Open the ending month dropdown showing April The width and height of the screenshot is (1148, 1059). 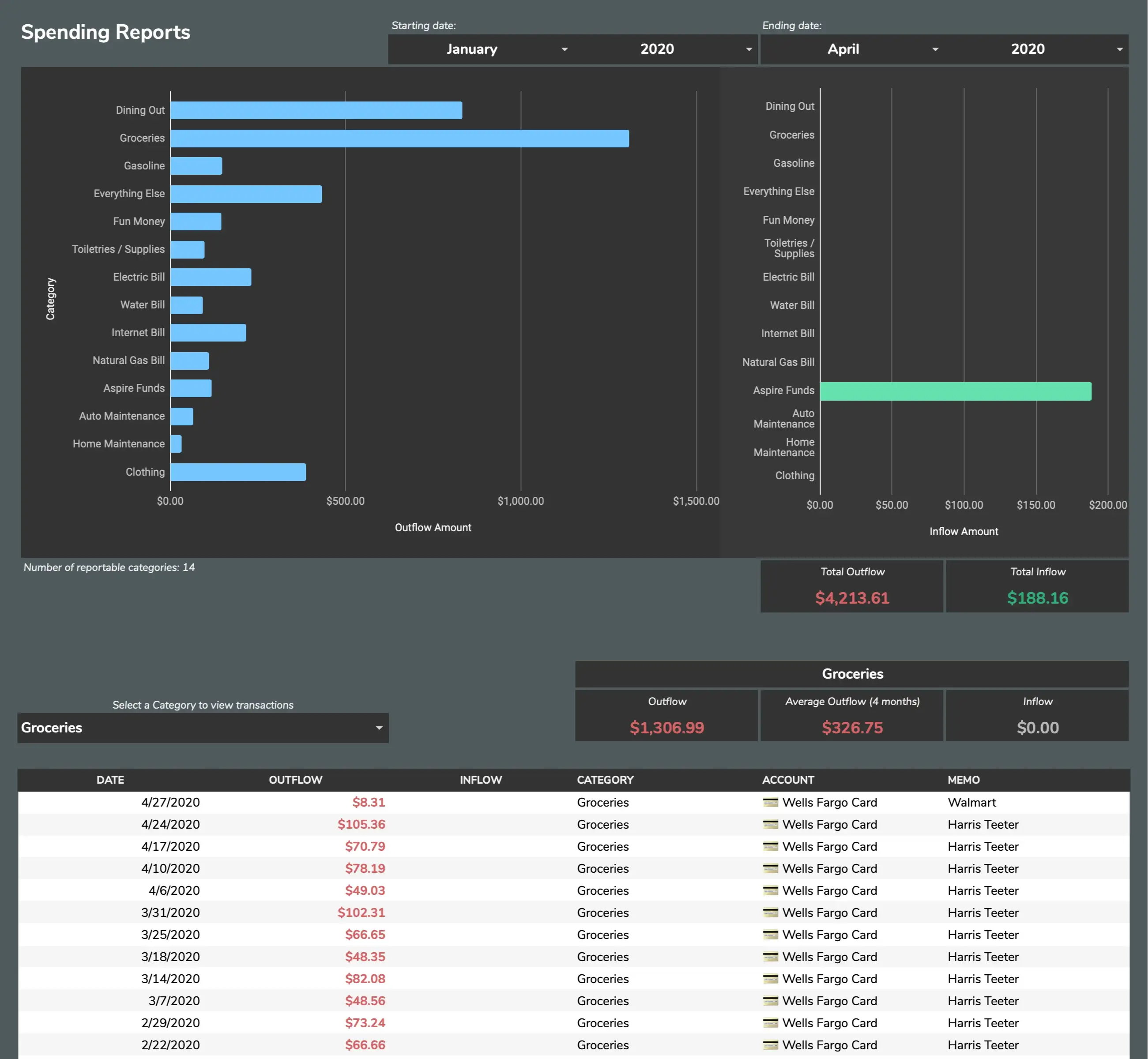(x=852, y=49)
